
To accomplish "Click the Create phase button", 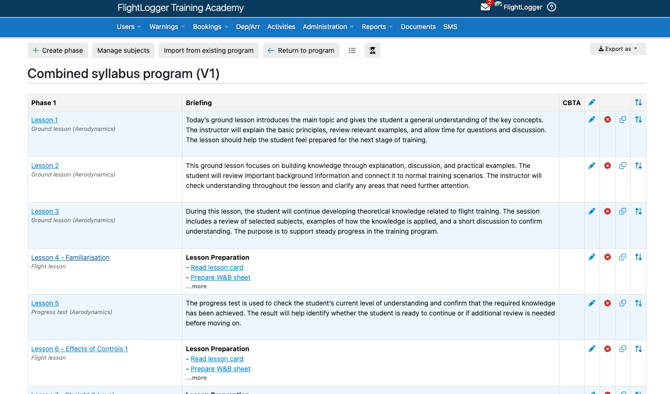I will tap(58, 50).
